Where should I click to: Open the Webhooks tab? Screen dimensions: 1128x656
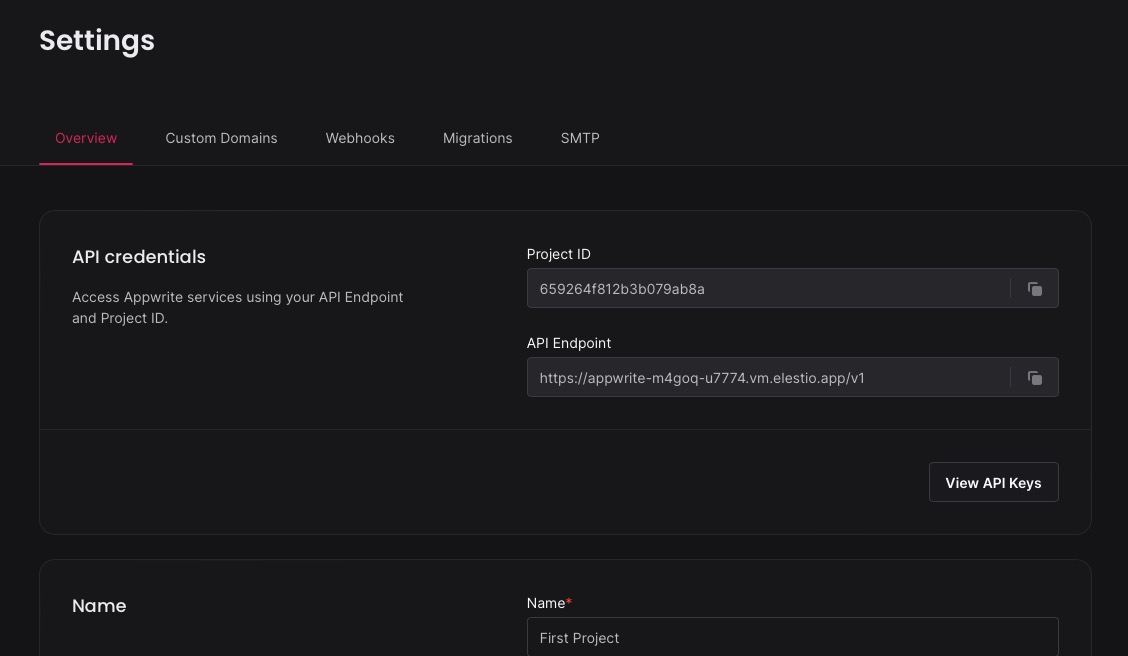pos(360,138)
